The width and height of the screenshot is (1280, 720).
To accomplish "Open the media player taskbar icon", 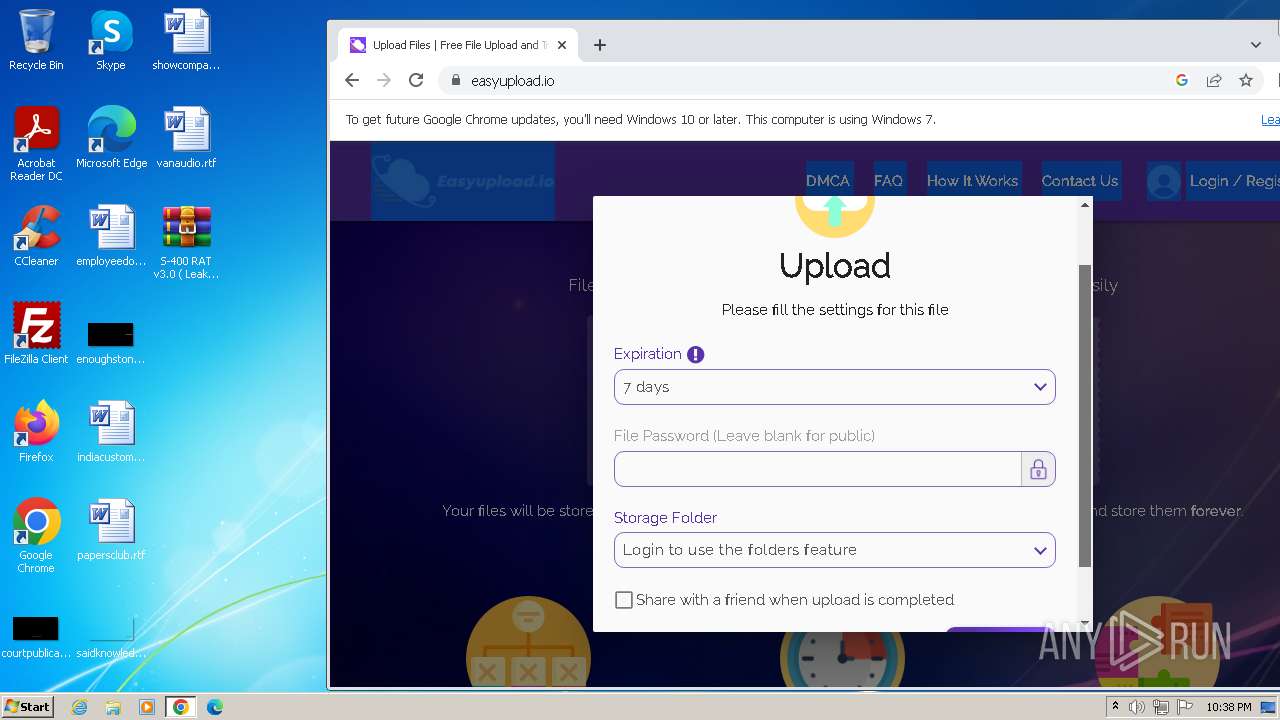I will click(147, 707).
